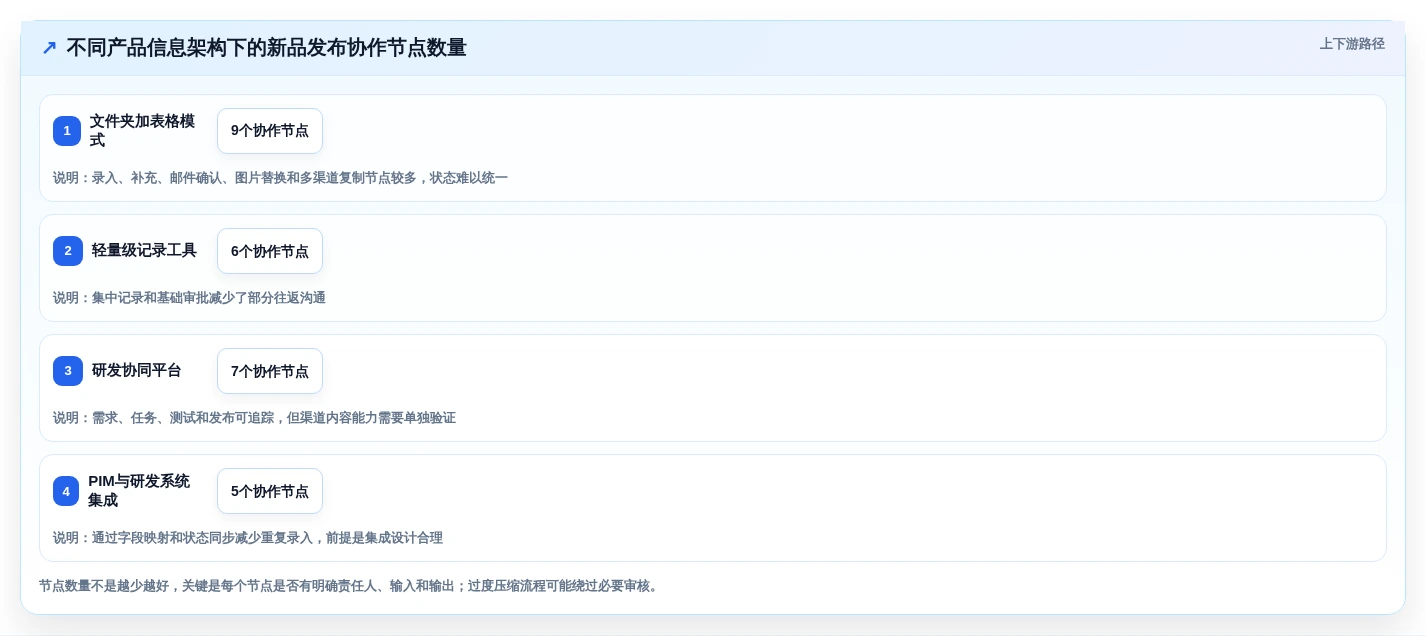1426x636 pixels.
Task: Click the number 4 badge for PIM与研发系统集成
Action: [66, 491]
